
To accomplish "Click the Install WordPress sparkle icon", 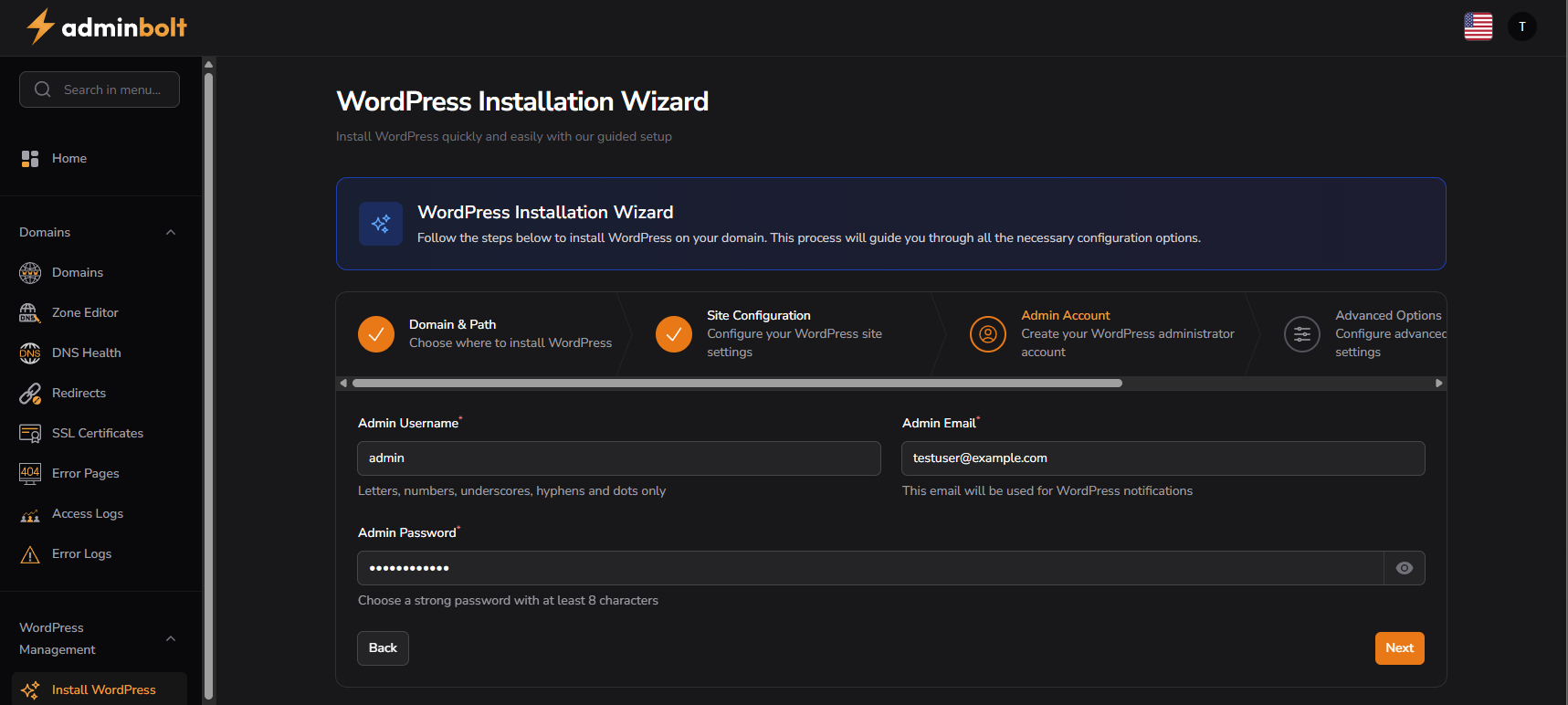I will point(30,690).
